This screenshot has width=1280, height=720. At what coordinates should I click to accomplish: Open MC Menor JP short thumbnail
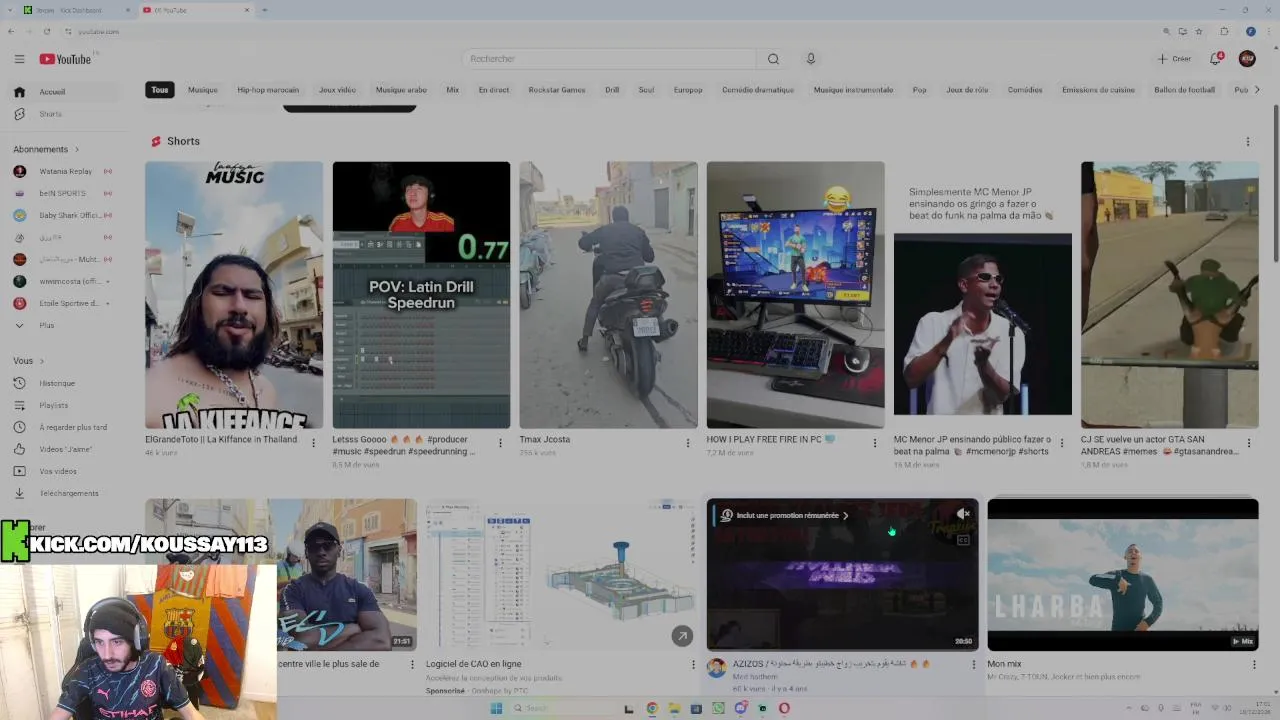(x=982, y=295)
